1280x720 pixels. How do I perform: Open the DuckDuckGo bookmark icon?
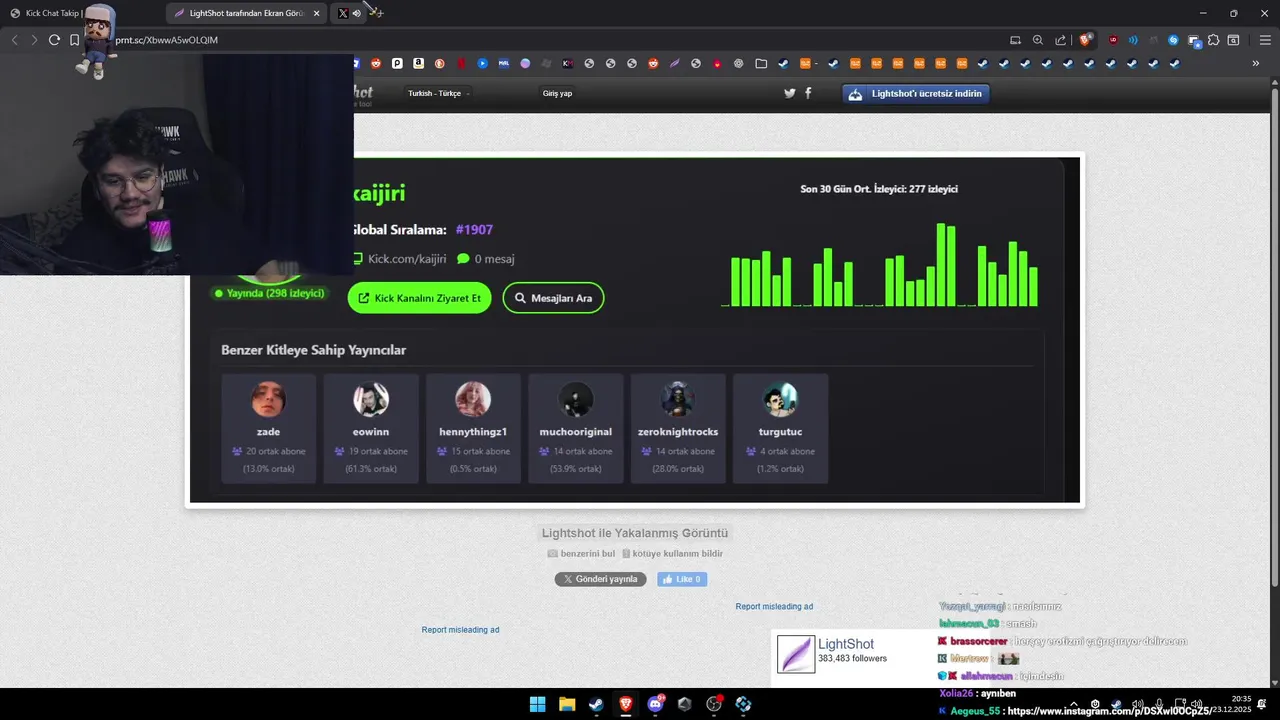[439, 63]
